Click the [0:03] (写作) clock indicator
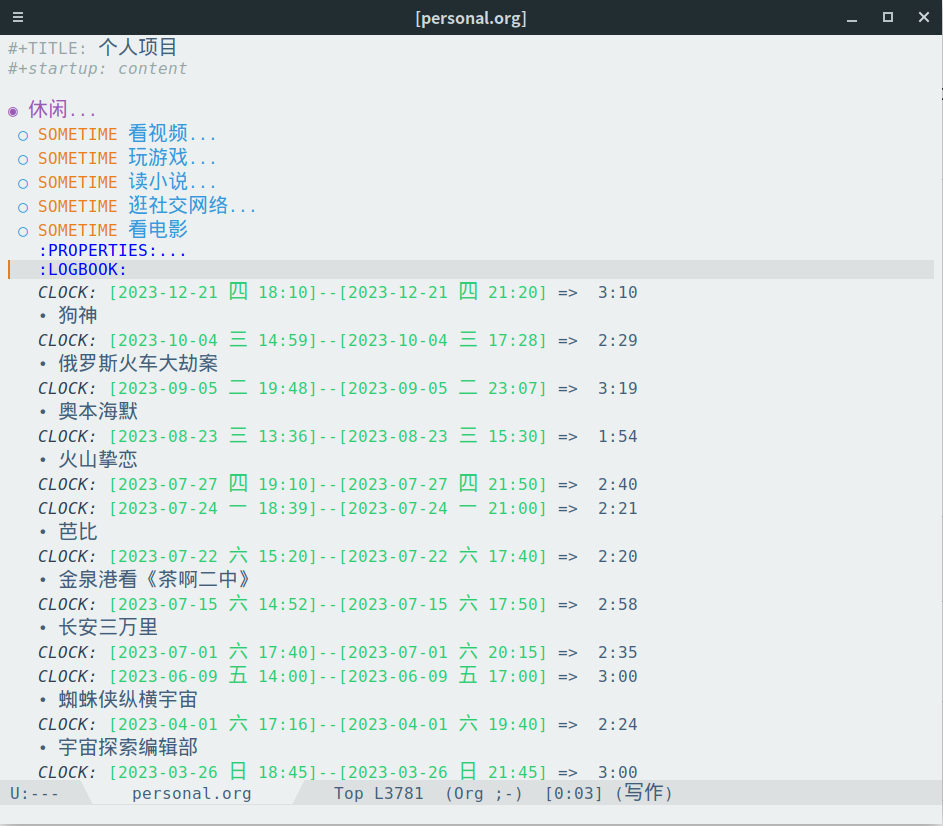This screenshot has height=826, width=943. click(609, 794)
